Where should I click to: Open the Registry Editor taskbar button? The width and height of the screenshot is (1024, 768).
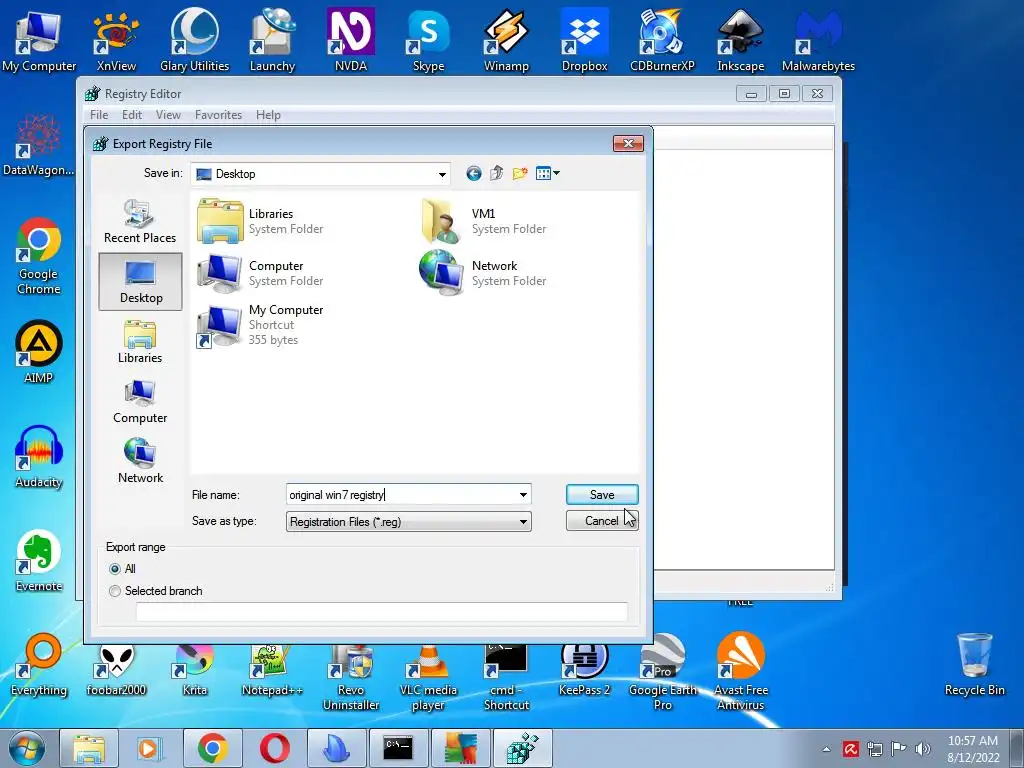(x=523, y=748)
